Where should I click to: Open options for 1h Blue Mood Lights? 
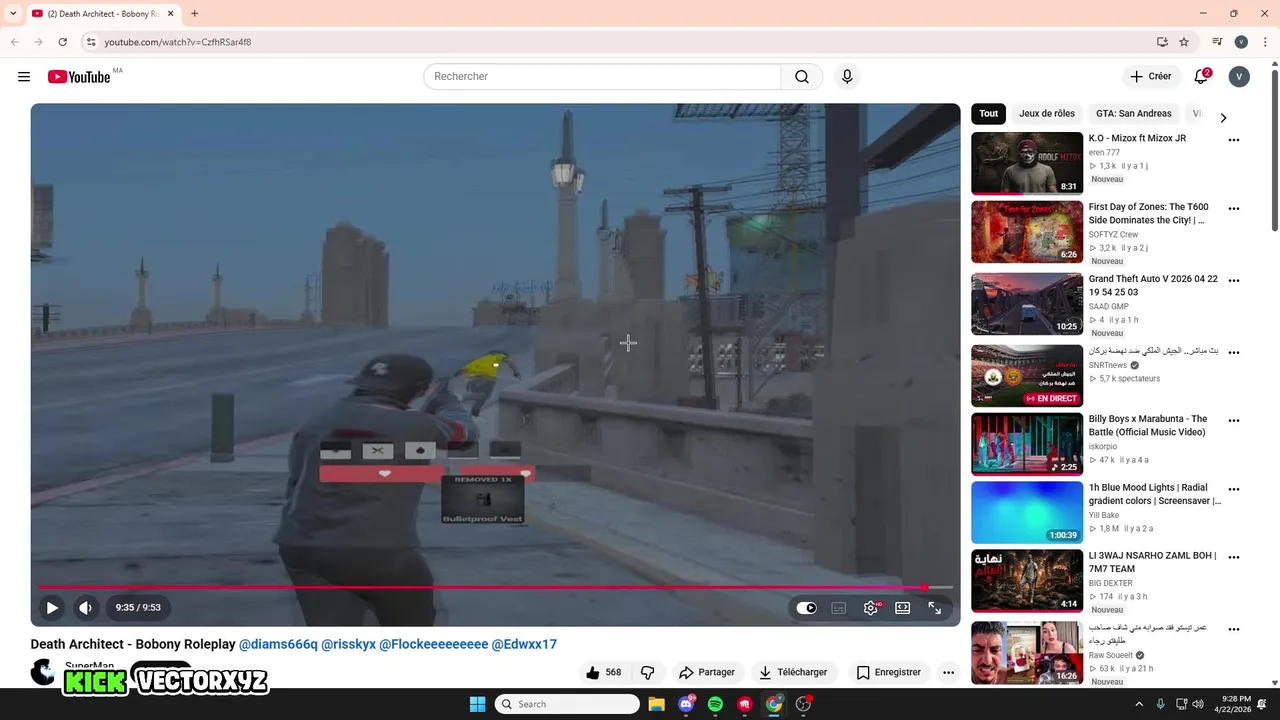tap(1233, 490)
